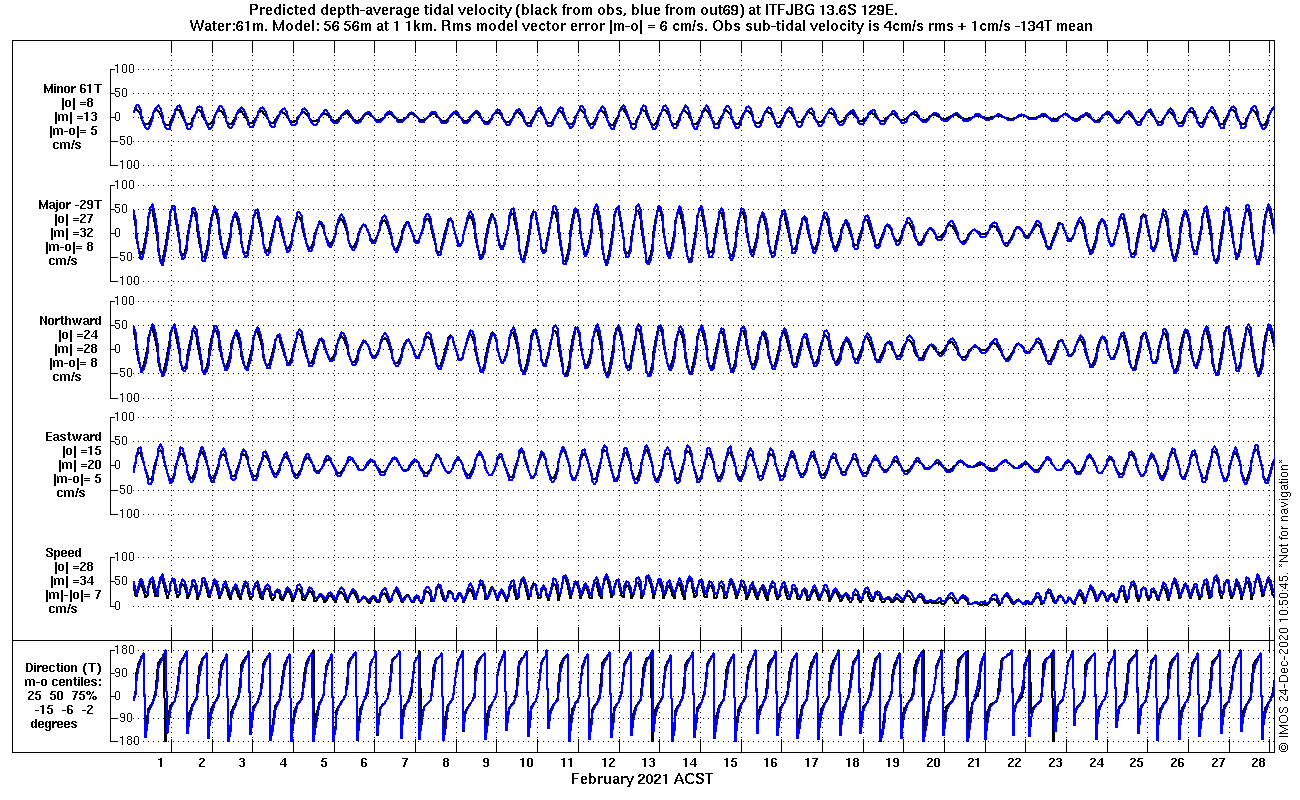Image resolution: width=1300 pixels, height=800 pixels.
Task: Click the '-15 -6 -2' centile values
Action: (x=62, y=710)
